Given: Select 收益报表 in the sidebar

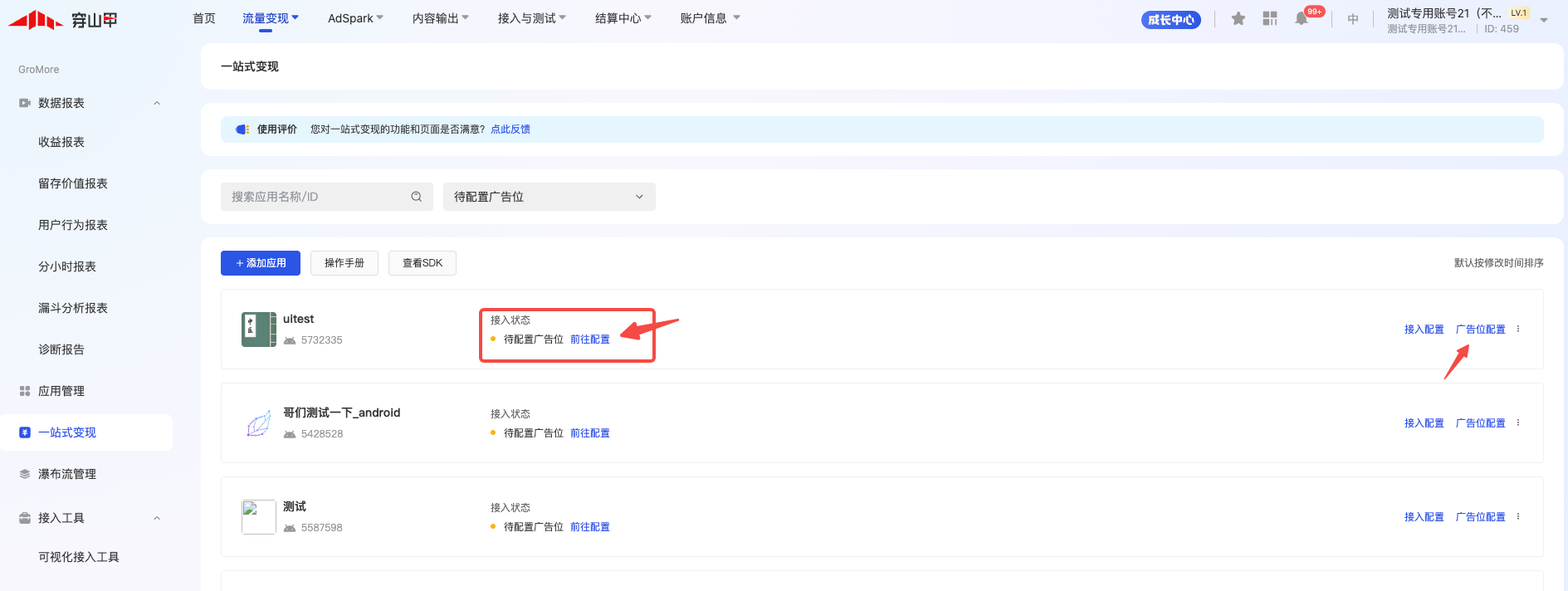Looking at the screenshot, I should coord(61,142).
